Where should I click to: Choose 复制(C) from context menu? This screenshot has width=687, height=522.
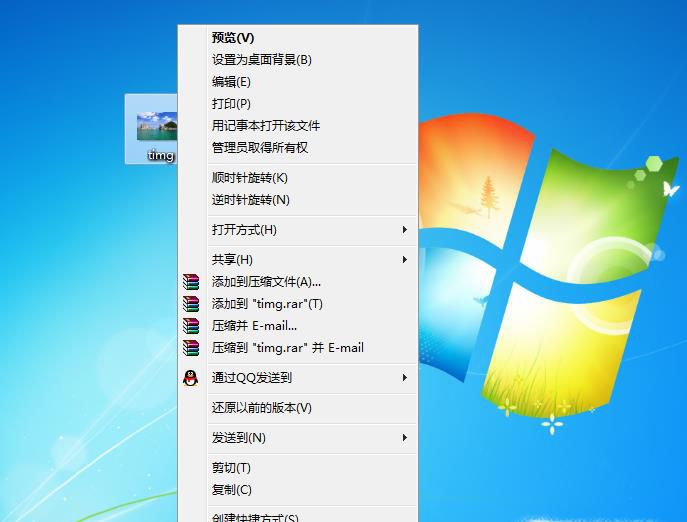click(x=297, y=490)
